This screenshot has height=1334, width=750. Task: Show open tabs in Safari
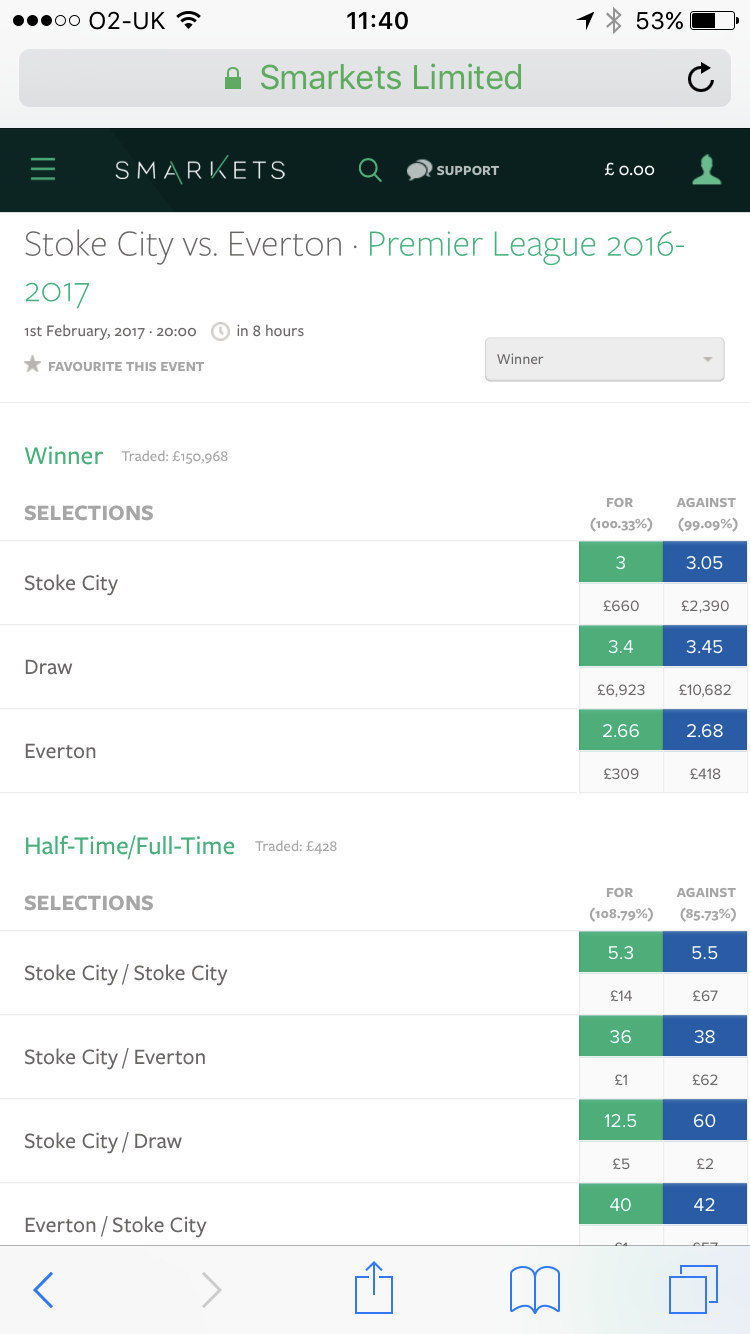point(693,1290)
